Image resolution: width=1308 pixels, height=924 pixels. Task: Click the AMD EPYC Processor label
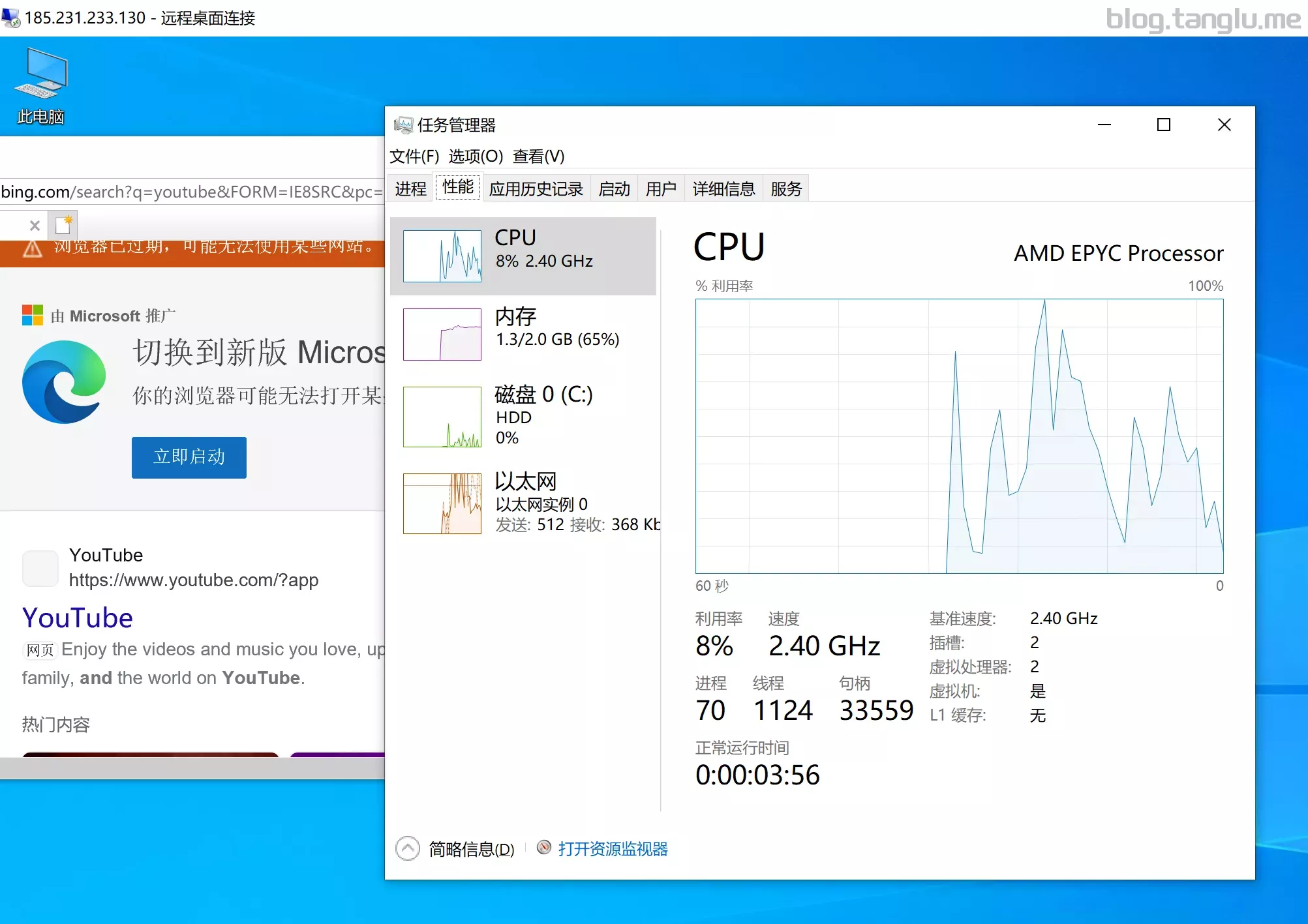1119,253
